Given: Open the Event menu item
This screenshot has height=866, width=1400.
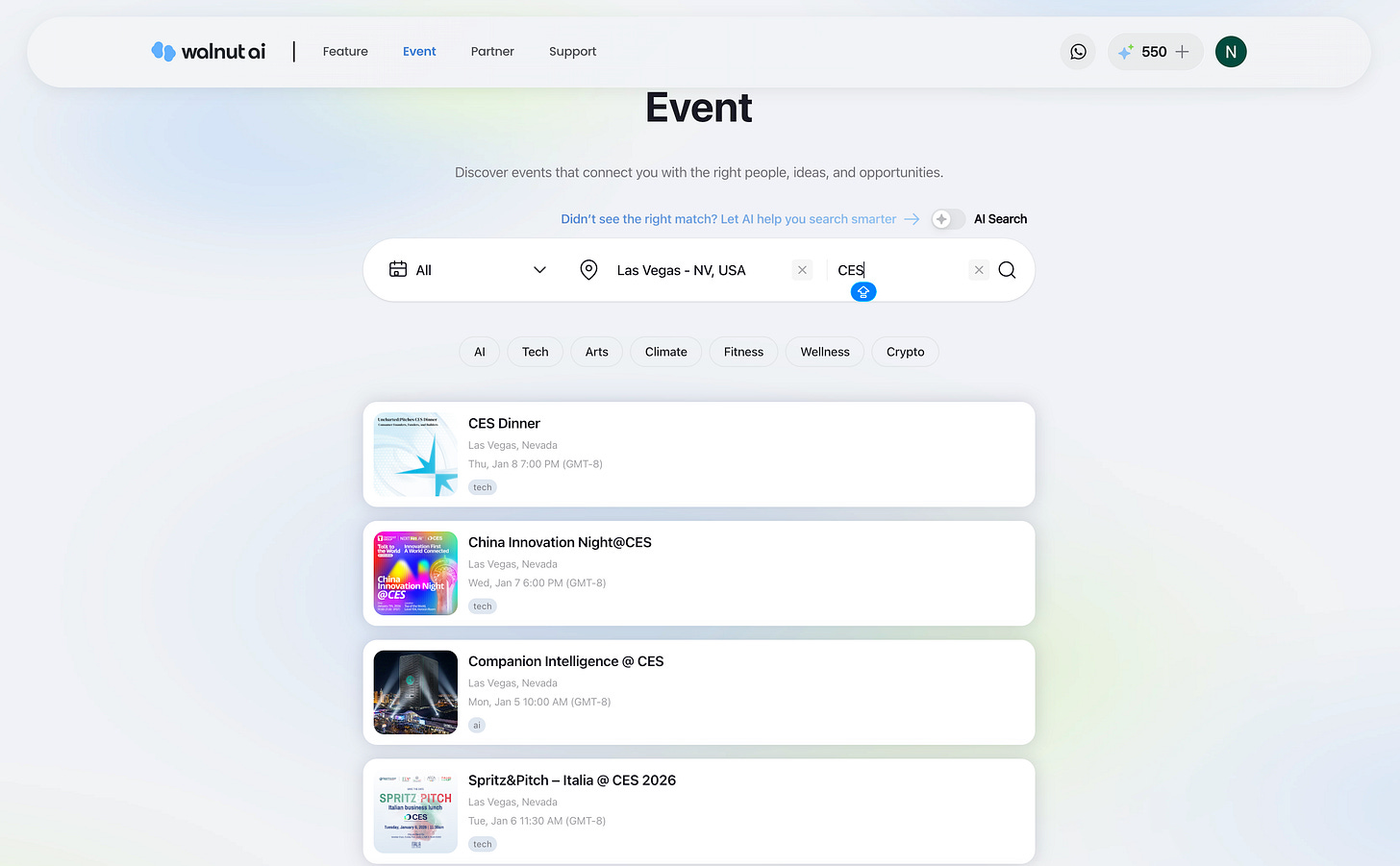Looking at the screenshot, I should click(419, 52).
